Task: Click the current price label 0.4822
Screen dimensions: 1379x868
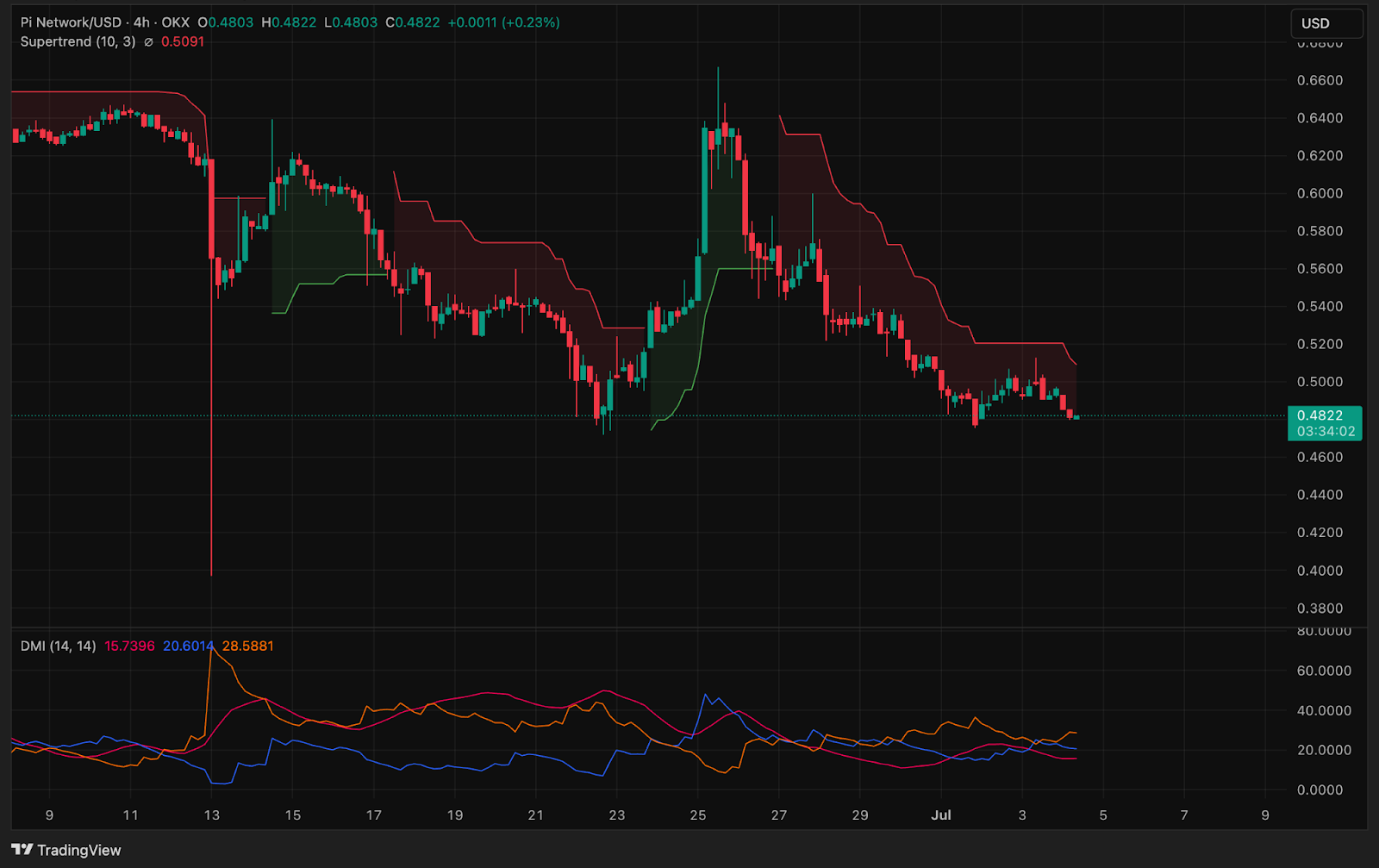Action: tap(1320, 415)
